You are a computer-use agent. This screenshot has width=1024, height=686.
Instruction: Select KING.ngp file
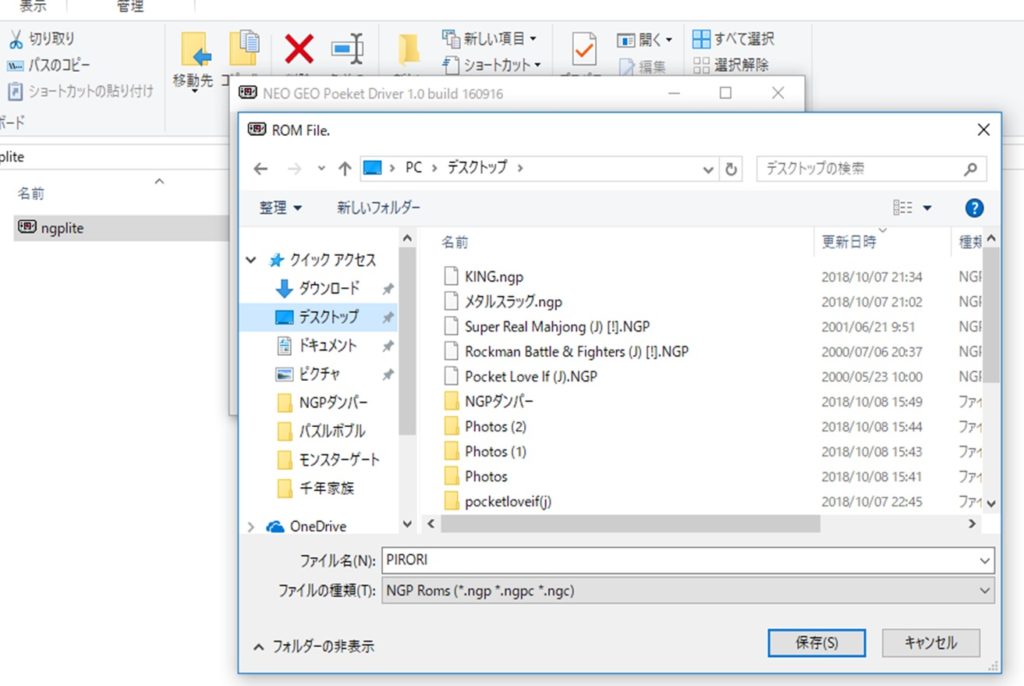(494, 277)
